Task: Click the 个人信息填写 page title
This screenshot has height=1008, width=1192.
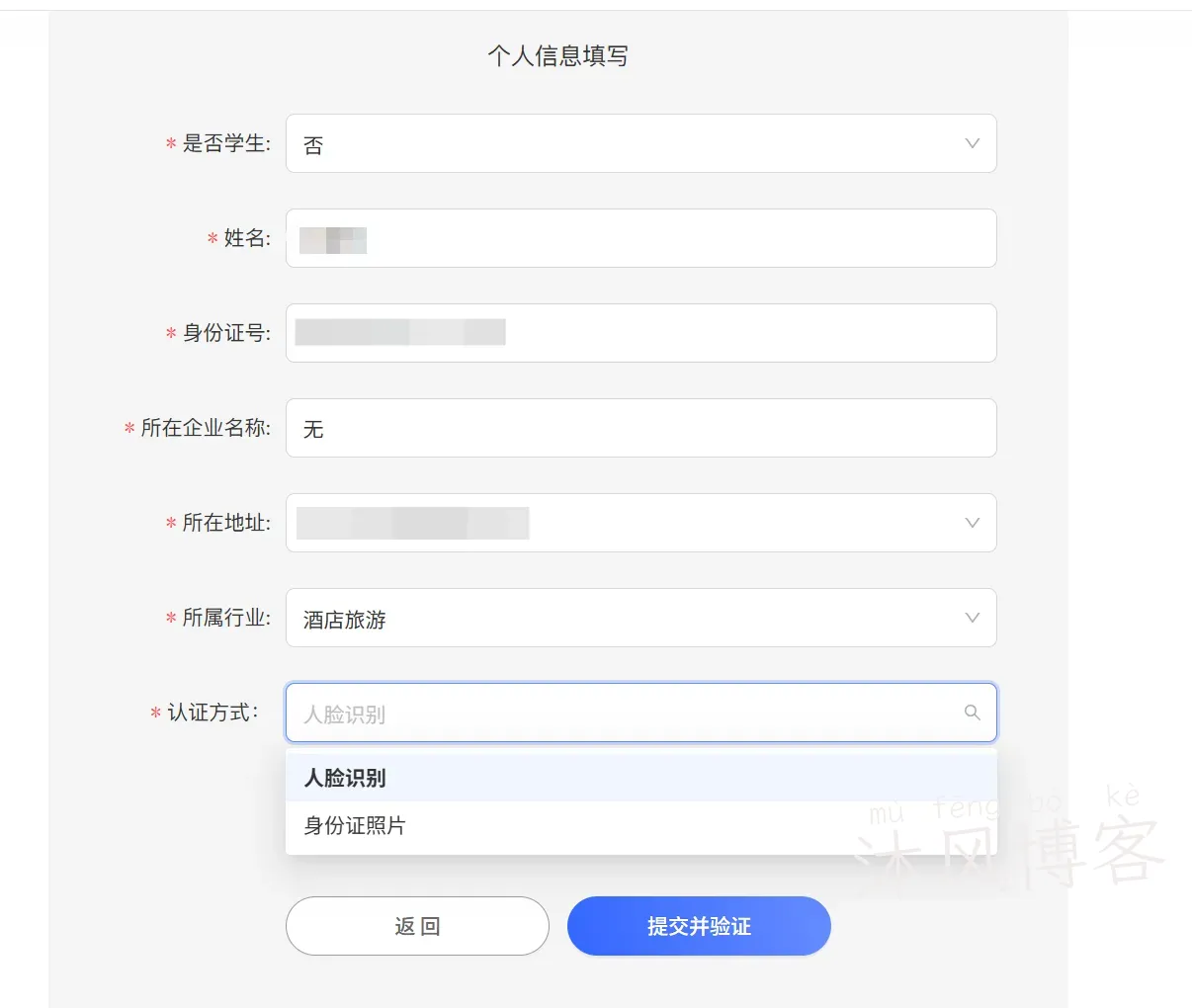Action: click(559, 55)
